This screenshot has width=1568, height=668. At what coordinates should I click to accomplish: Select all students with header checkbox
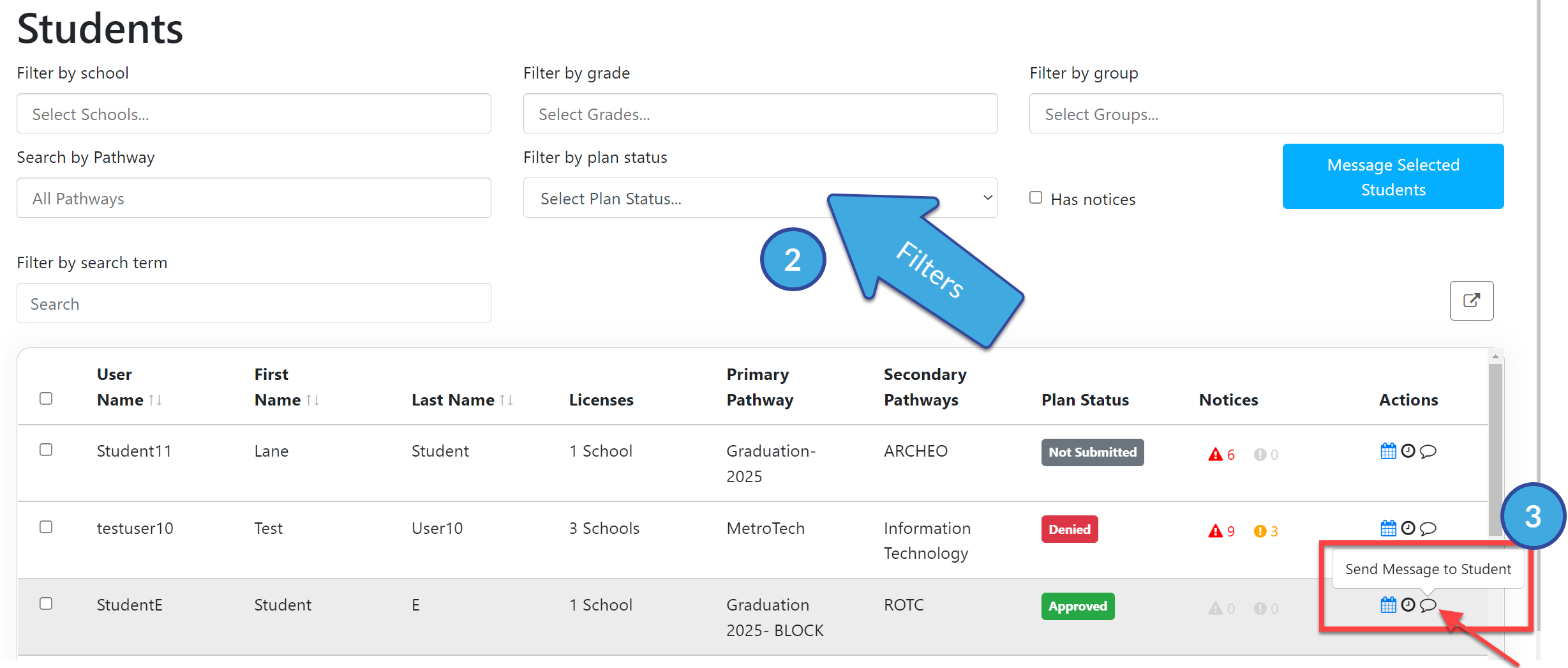[46, 399]
